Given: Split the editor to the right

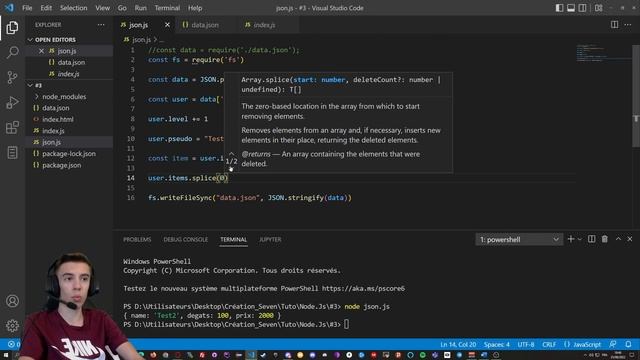Looking at the screenshot, I should 614,24.
